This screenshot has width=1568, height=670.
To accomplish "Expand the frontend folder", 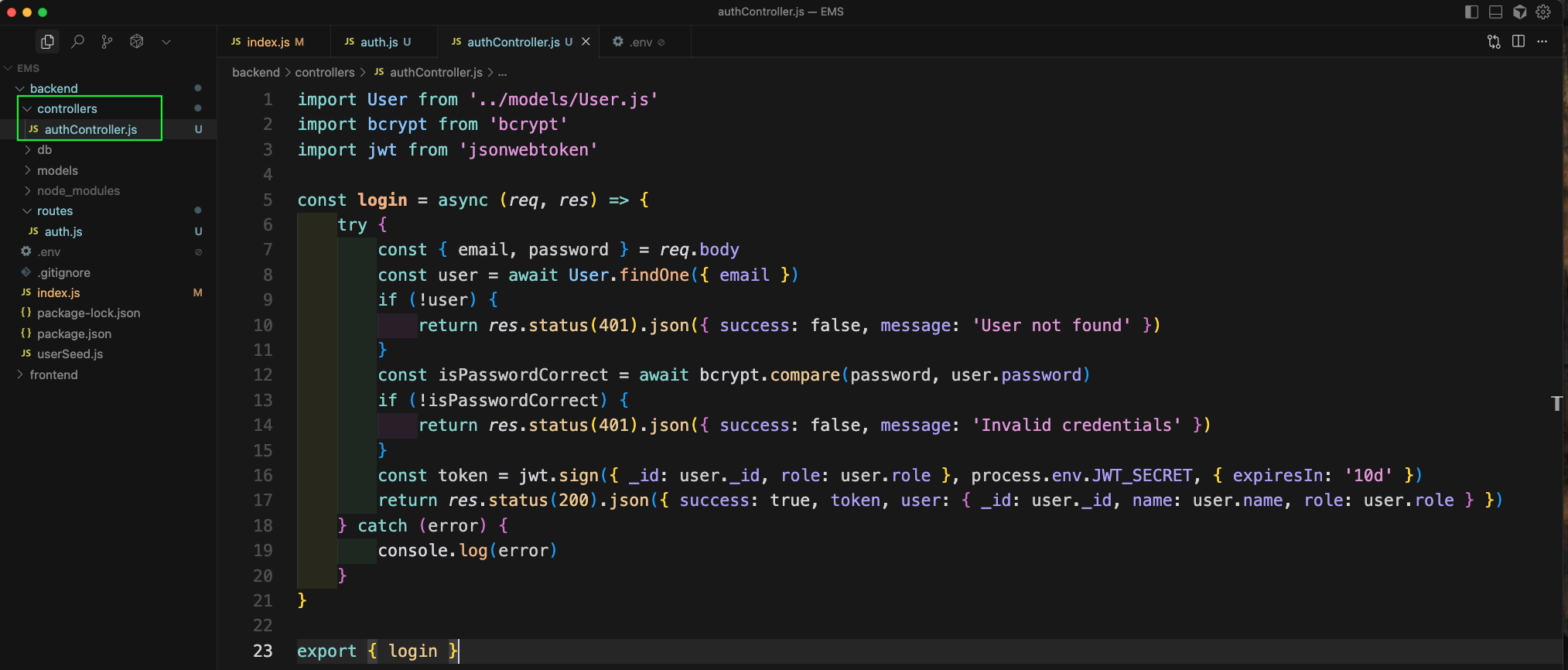I will 108,374.
